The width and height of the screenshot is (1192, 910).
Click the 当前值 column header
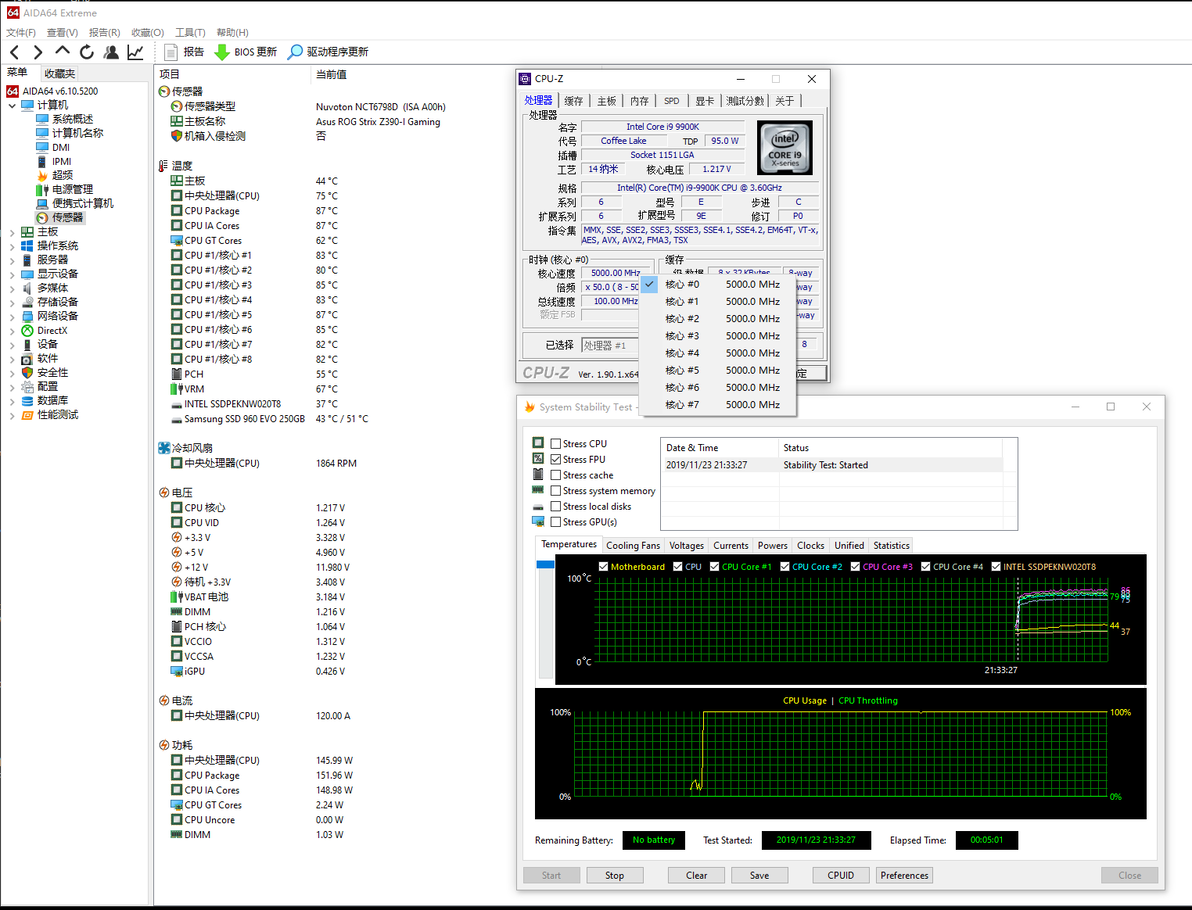click(331, 74)
